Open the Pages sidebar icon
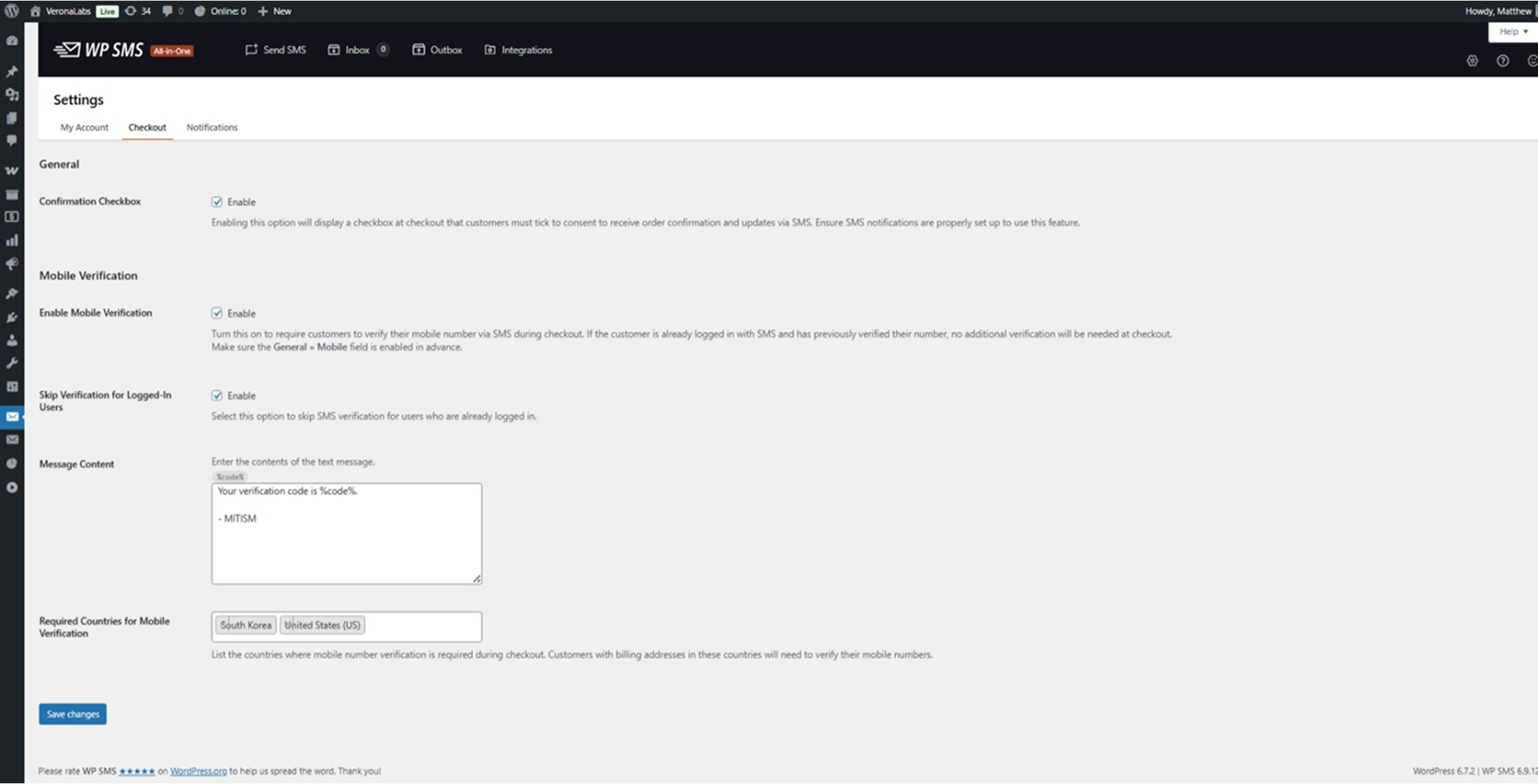Viewport: 1538px width, 784px height. coord(12,117)
